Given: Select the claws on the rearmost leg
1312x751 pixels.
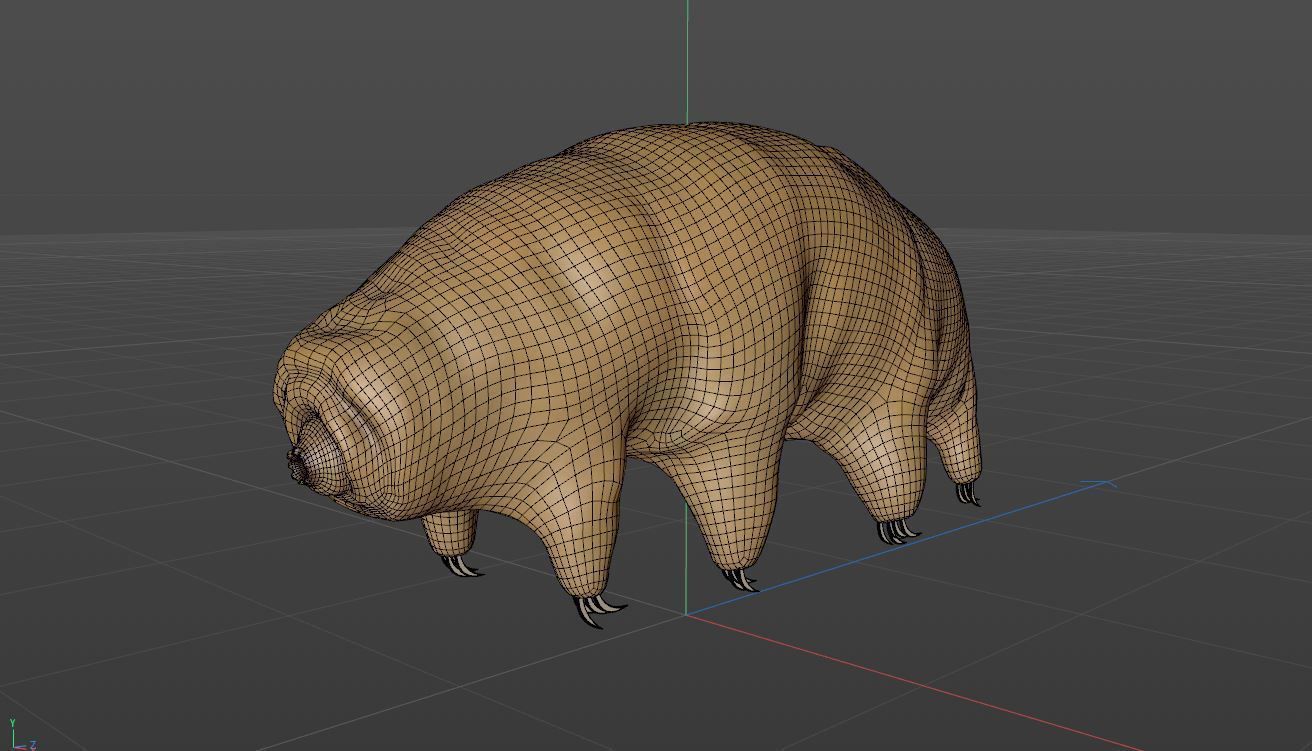Looking at the screenshot, I should click(x=968, y=493).
